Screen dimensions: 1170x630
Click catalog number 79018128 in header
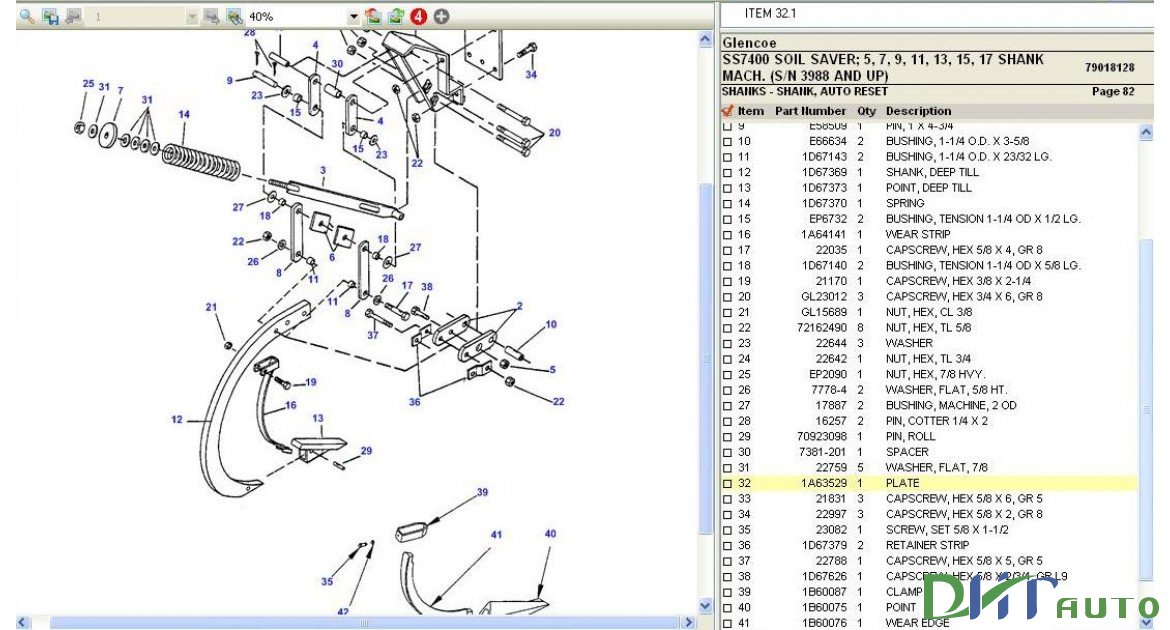point(1110,67)
